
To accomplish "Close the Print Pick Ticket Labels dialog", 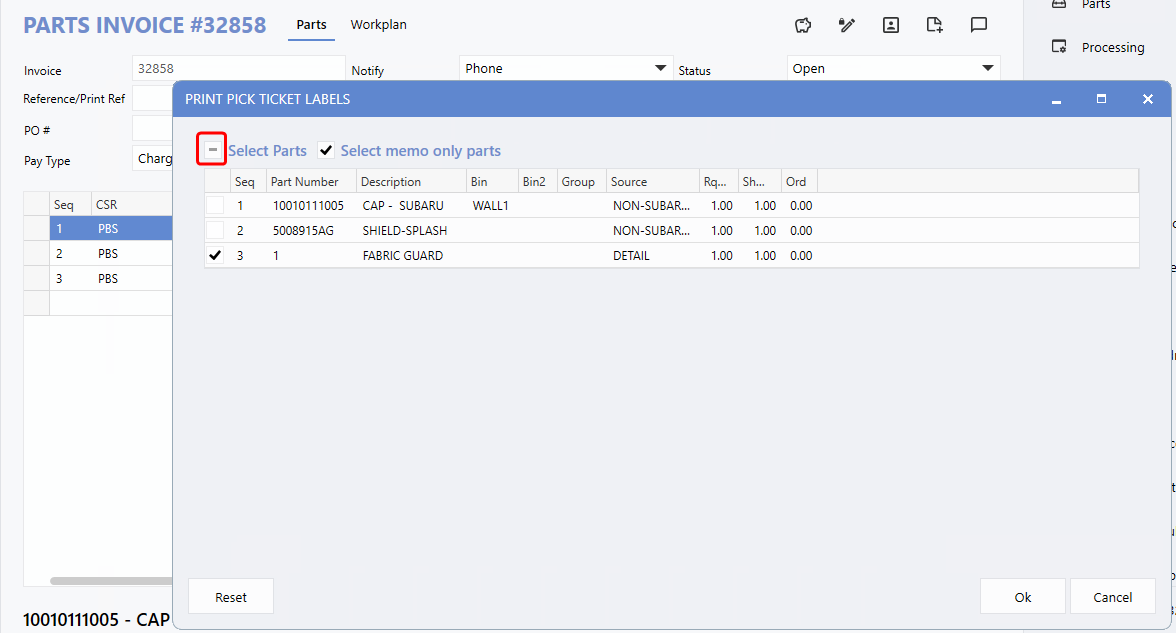I will [x=1148, y=99].
